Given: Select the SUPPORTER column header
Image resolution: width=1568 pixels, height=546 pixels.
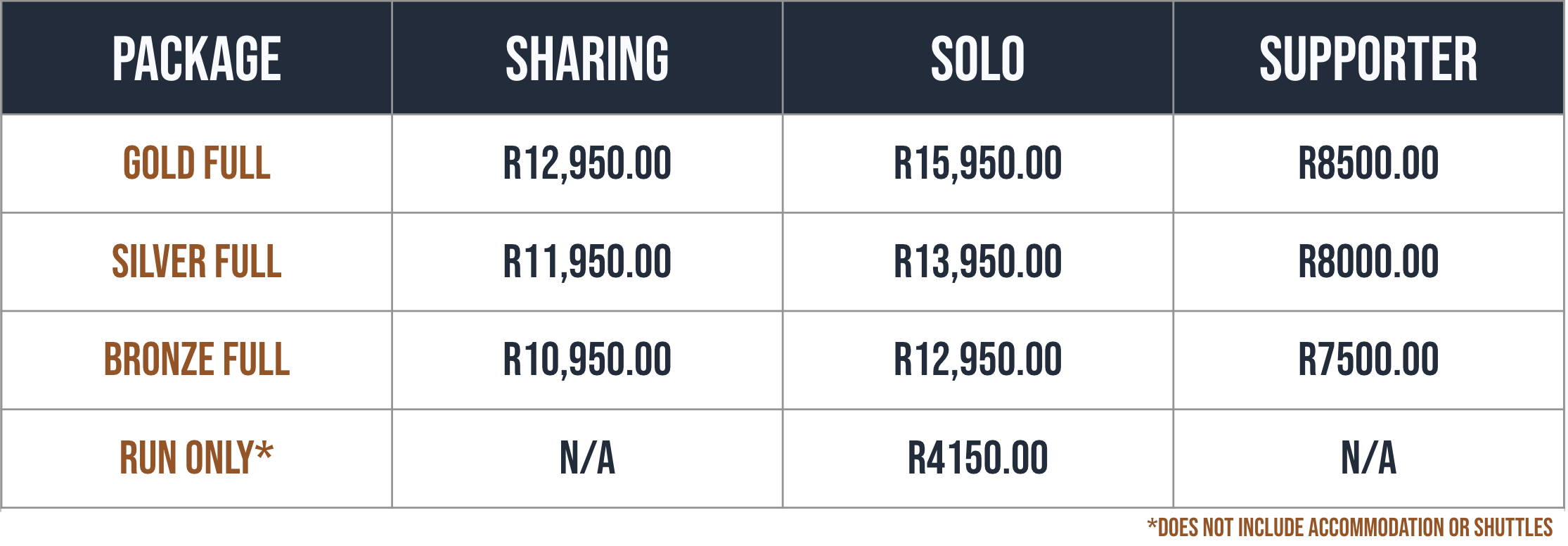Looking at the screenshot, I should (x=1368, y=59).
